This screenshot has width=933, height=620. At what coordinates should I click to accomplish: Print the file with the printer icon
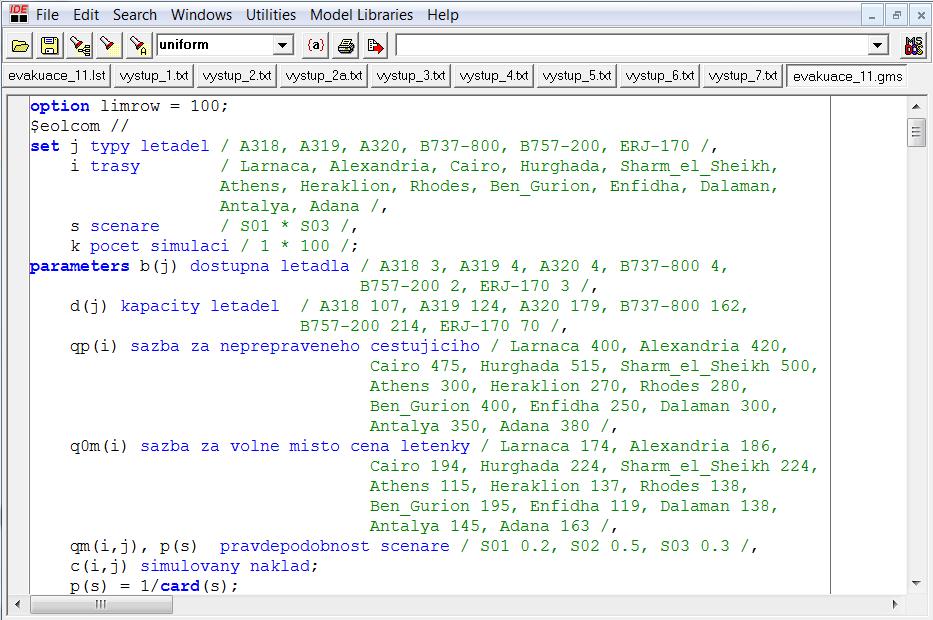tap(346, 46)
